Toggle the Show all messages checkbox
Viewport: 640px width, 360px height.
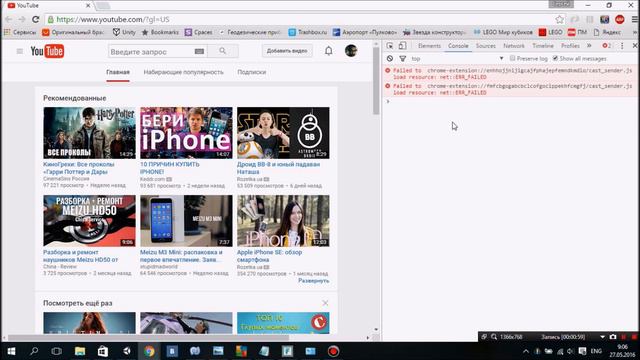(556, 58)
